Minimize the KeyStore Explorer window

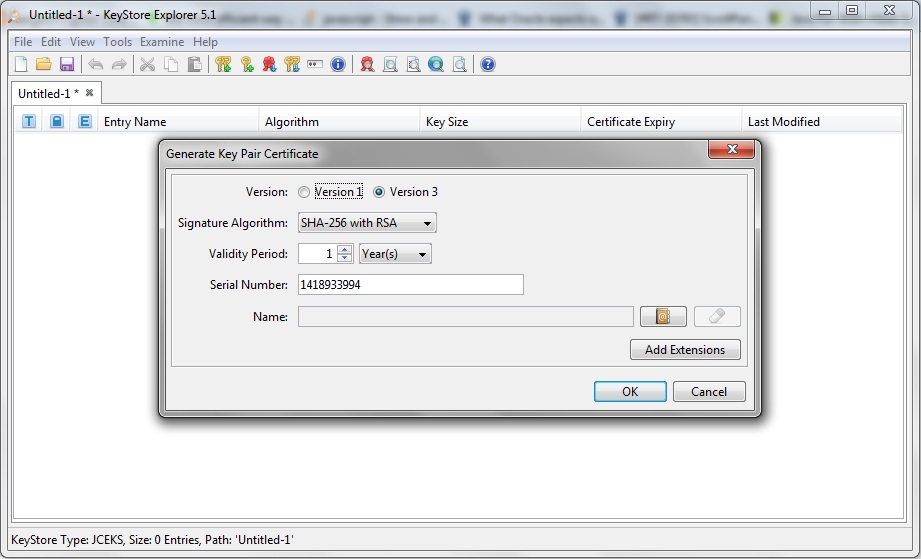click(x=825, y=10)
